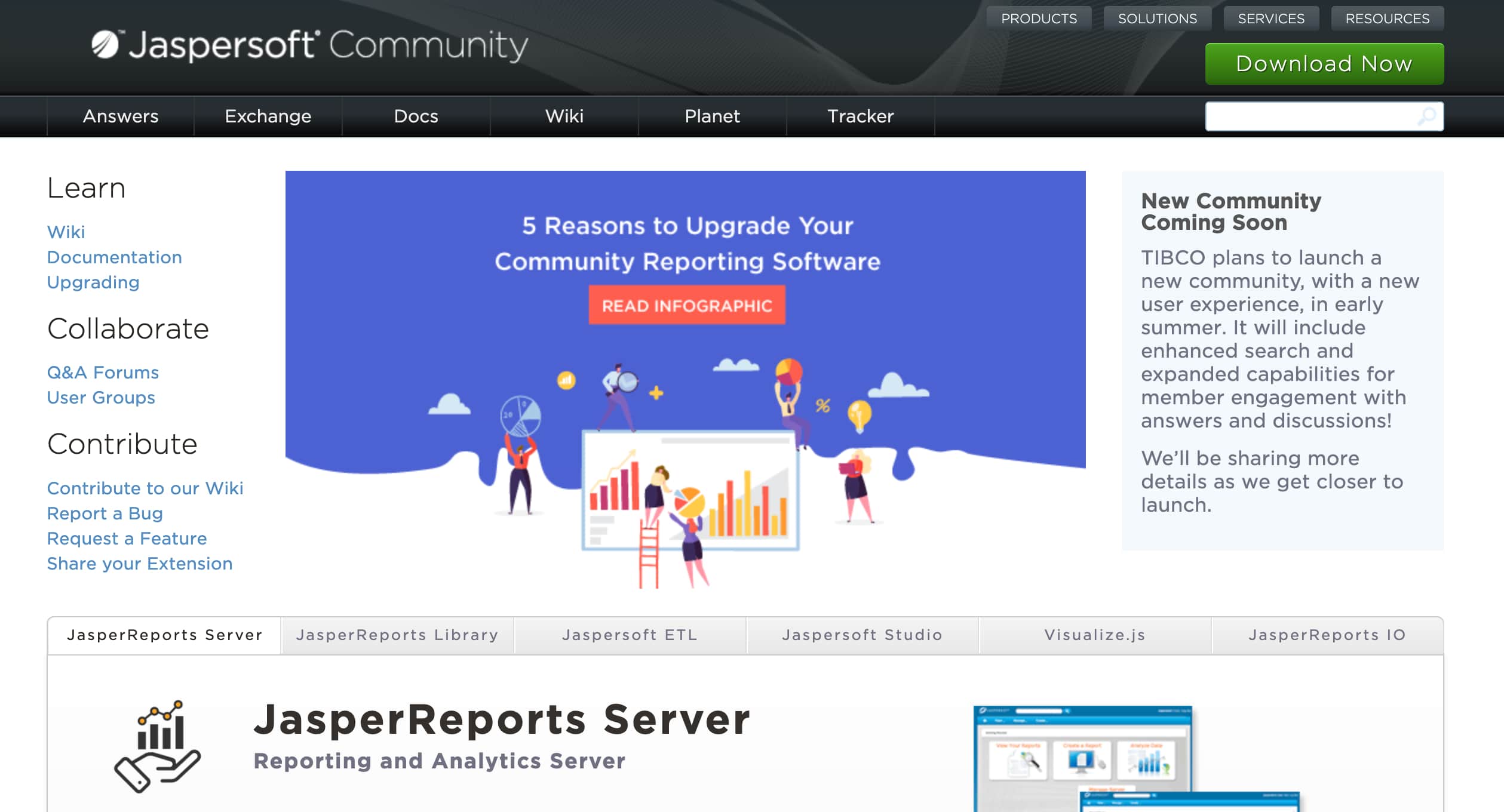Click the search magnifier icon
Screen dimensions: 1504x812
point(1427,116)
